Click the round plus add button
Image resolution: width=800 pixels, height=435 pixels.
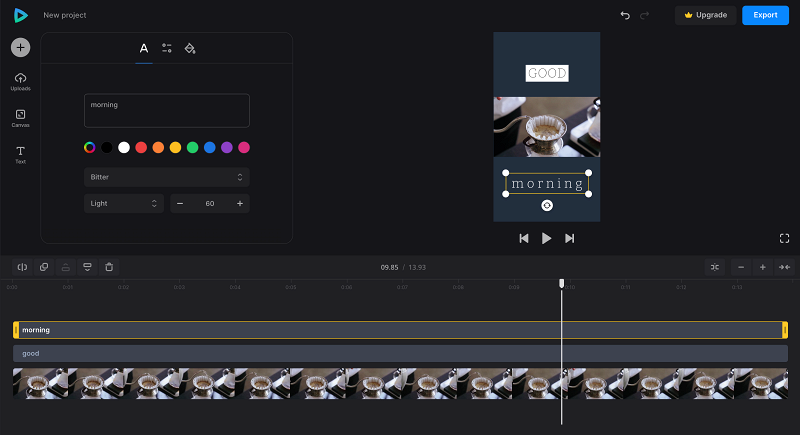tap(20, 47)
